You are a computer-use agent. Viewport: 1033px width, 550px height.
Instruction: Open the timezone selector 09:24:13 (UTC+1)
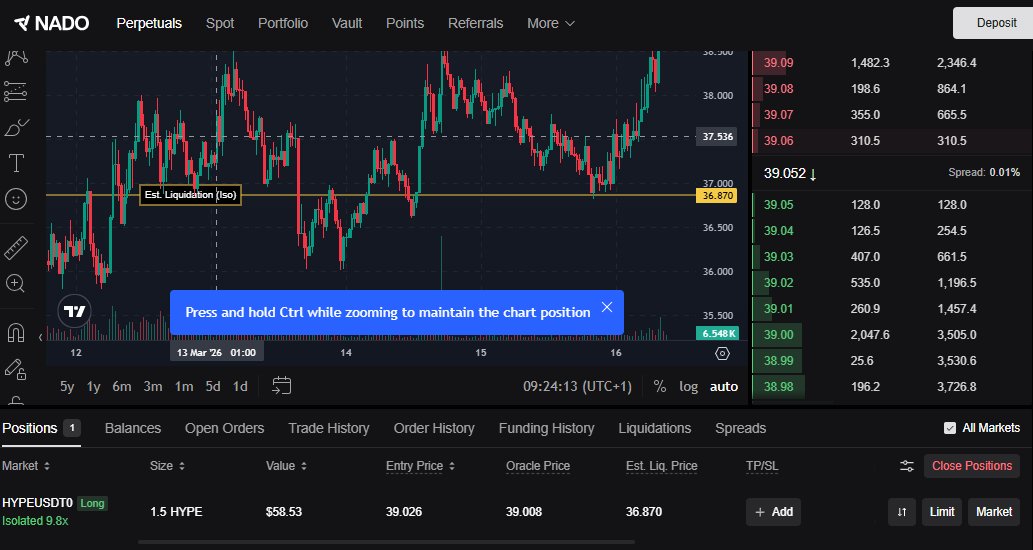577,387
